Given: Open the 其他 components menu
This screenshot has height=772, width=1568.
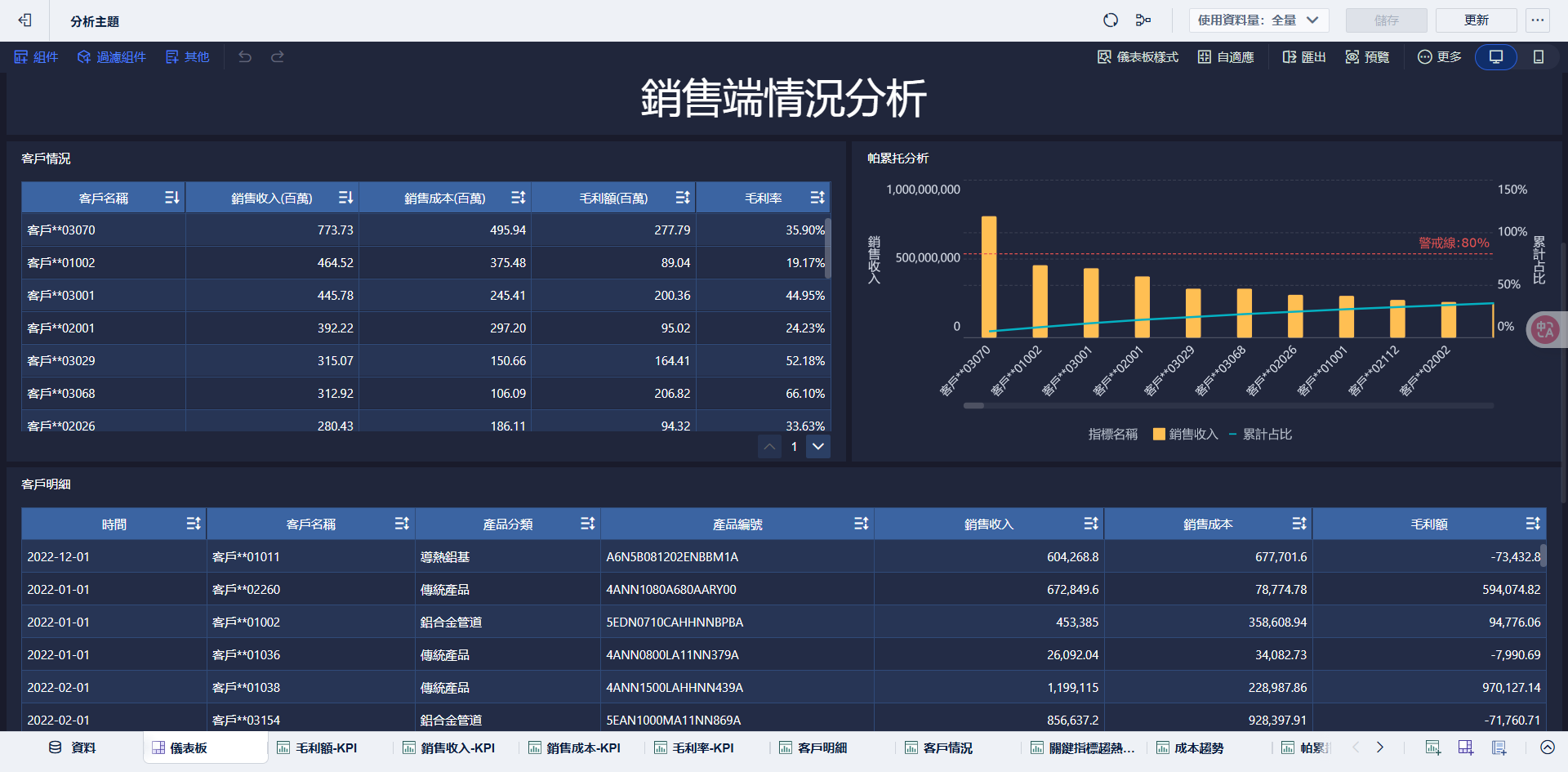Looking at the screenshot, I should tap(188, 57).
